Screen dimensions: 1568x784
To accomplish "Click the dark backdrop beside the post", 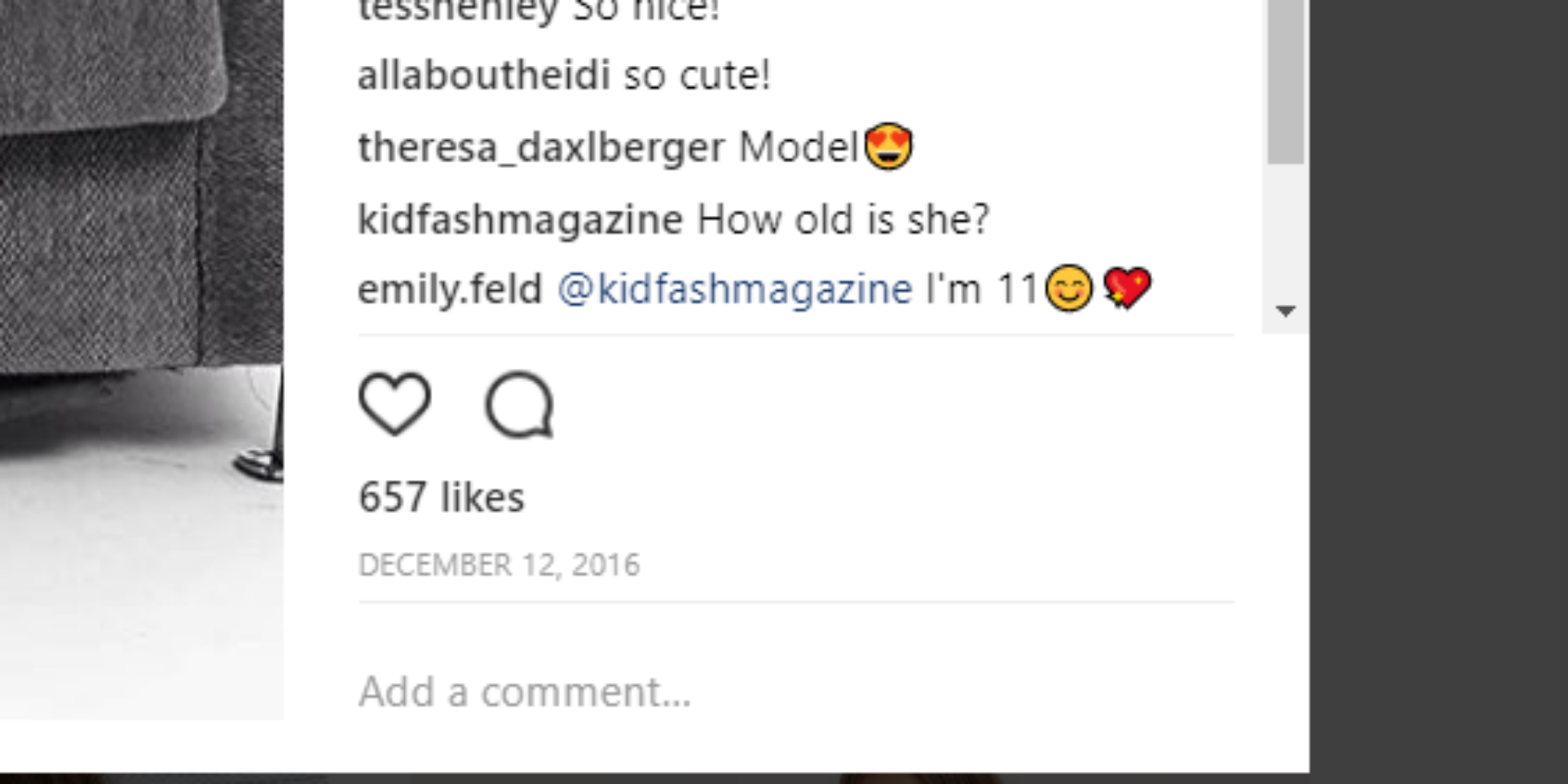I will click(x=1439, y=383).
